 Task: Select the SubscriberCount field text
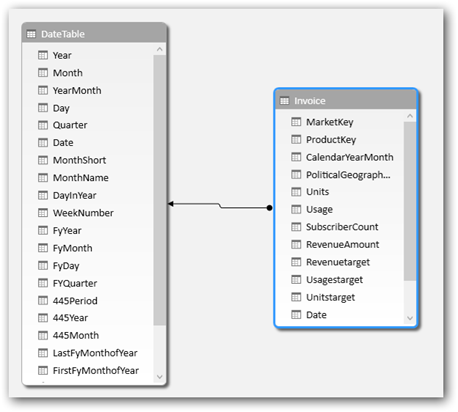click(x=342, y=227)
